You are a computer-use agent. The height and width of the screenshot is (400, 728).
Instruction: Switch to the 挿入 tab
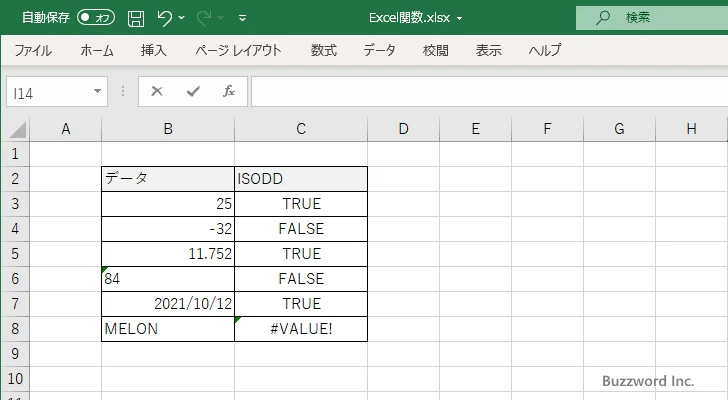coord(154,50)
